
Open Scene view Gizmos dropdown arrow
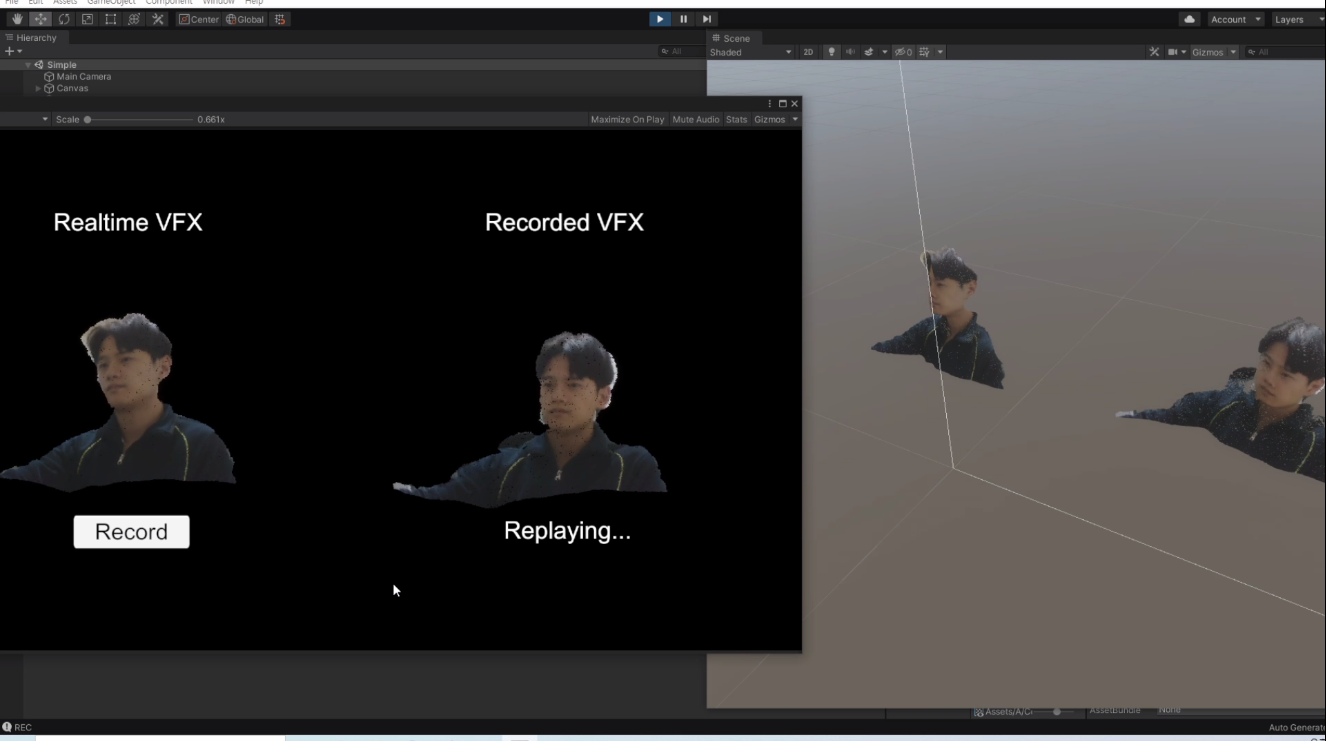[1233, 52]
